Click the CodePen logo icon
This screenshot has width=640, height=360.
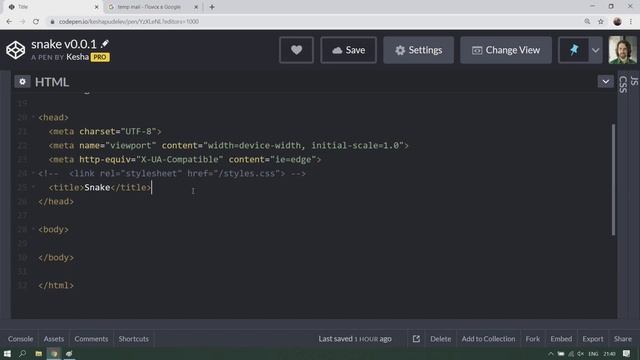[x=16, y=50]
